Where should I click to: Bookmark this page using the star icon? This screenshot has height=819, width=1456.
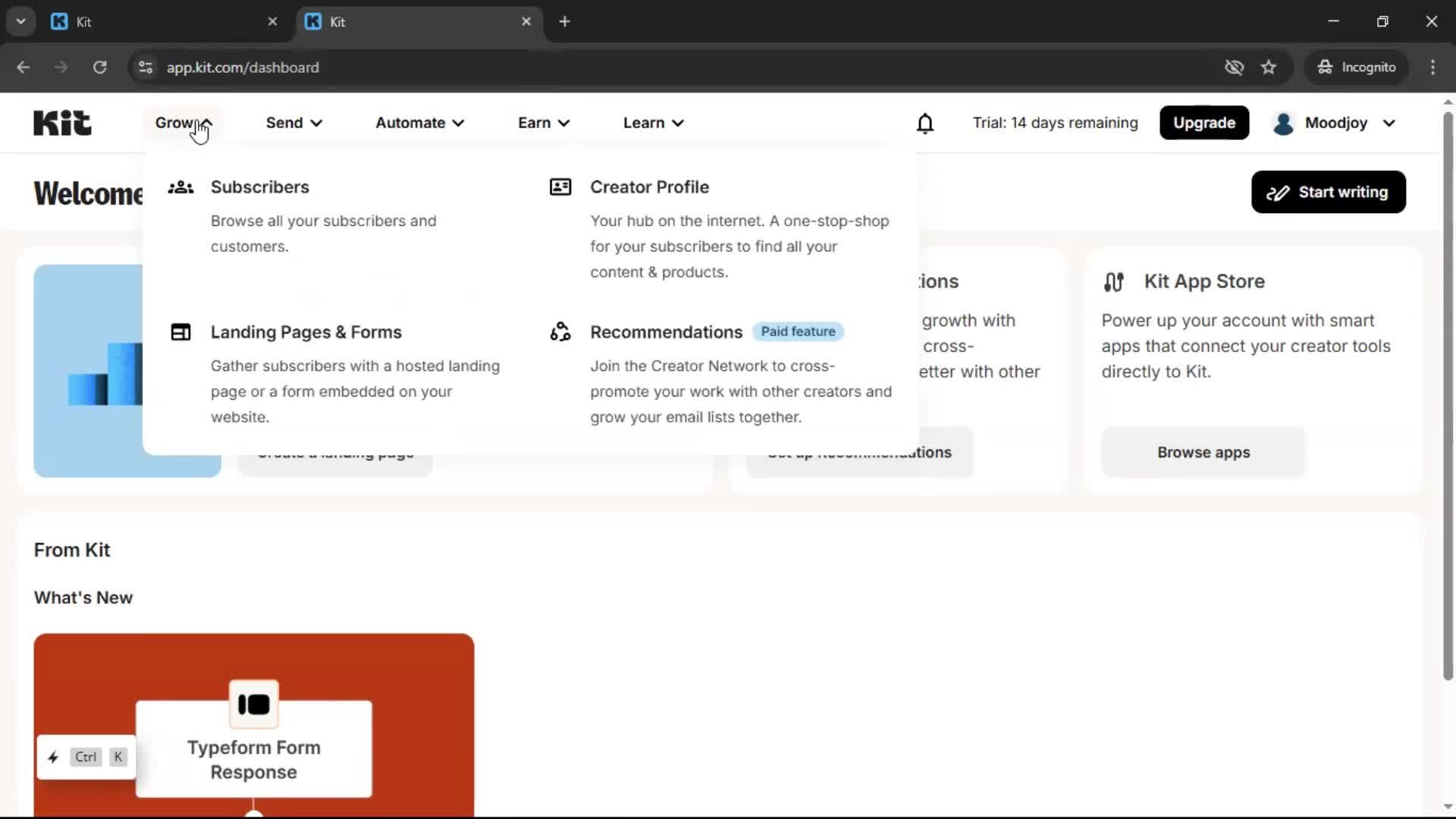point(1269,67)
